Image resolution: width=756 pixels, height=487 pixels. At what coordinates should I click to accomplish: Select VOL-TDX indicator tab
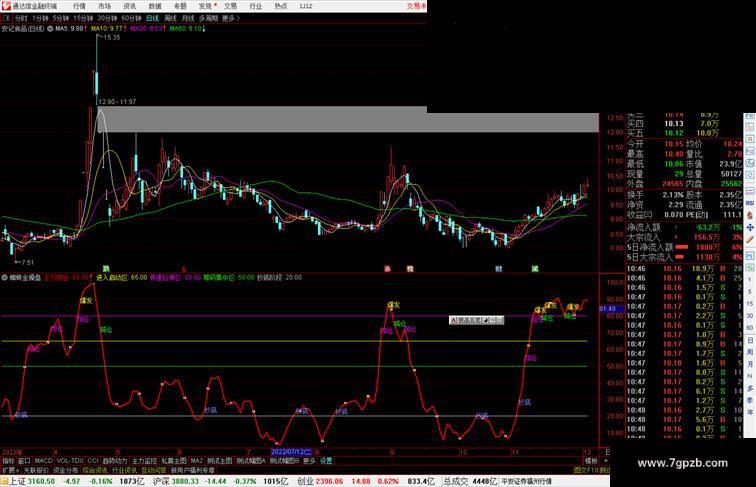(x=70, y=461)
